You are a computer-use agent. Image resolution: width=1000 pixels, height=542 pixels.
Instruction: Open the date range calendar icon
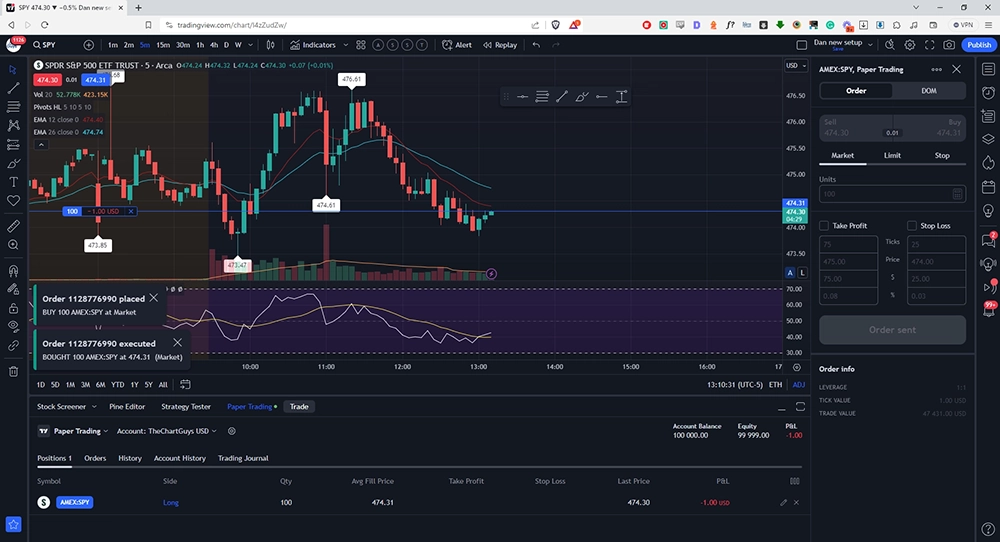click(x=185, y=385)
